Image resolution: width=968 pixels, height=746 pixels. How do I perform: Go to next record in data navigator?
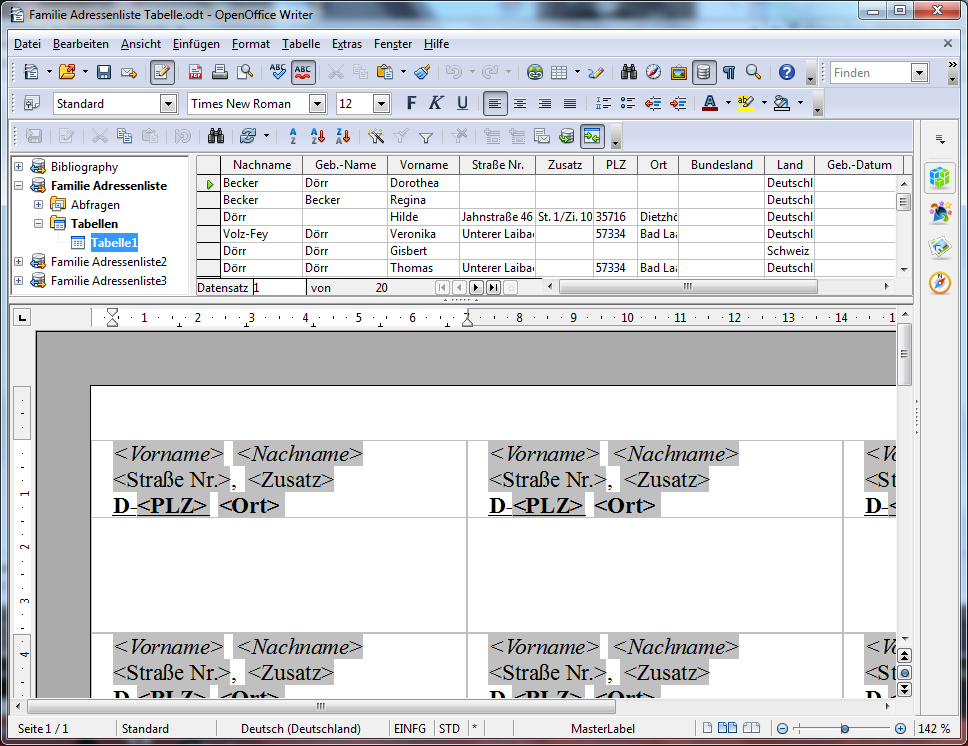(476, 288)
